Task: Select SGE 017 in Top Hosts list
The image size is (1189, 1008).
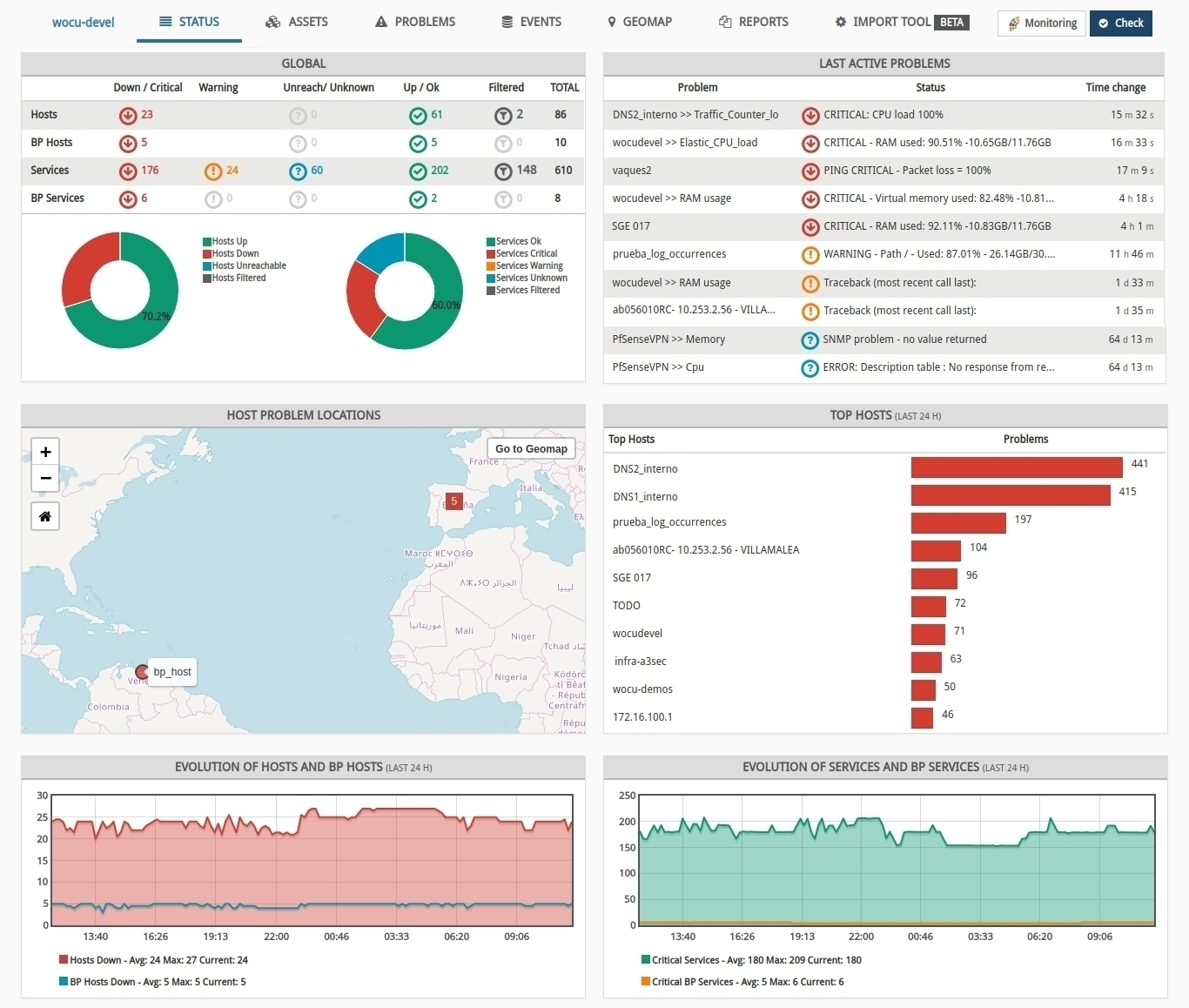Action: click(632, 578)
